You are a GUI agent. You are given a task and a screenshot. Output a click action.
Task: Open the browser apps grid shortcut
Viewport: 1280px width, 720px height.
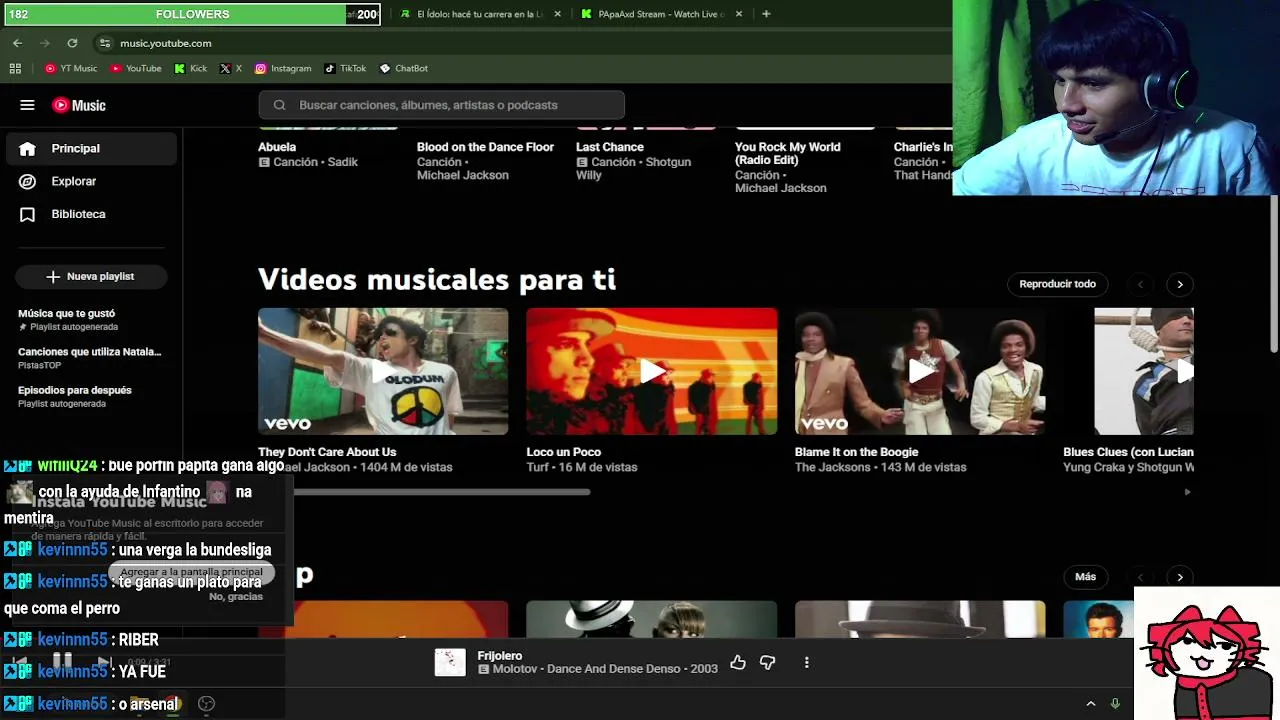pos(15,68)
